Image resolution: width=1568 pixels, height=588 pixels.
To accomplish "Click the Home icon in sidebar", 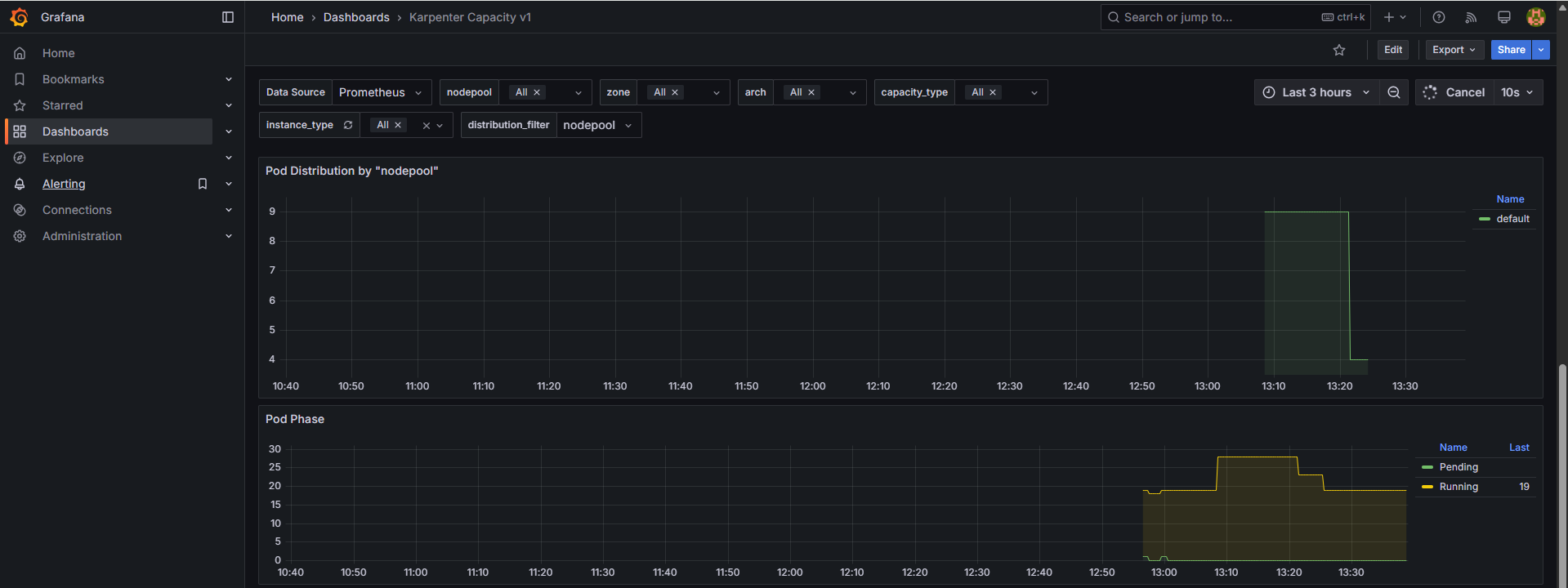I will 20,53.
